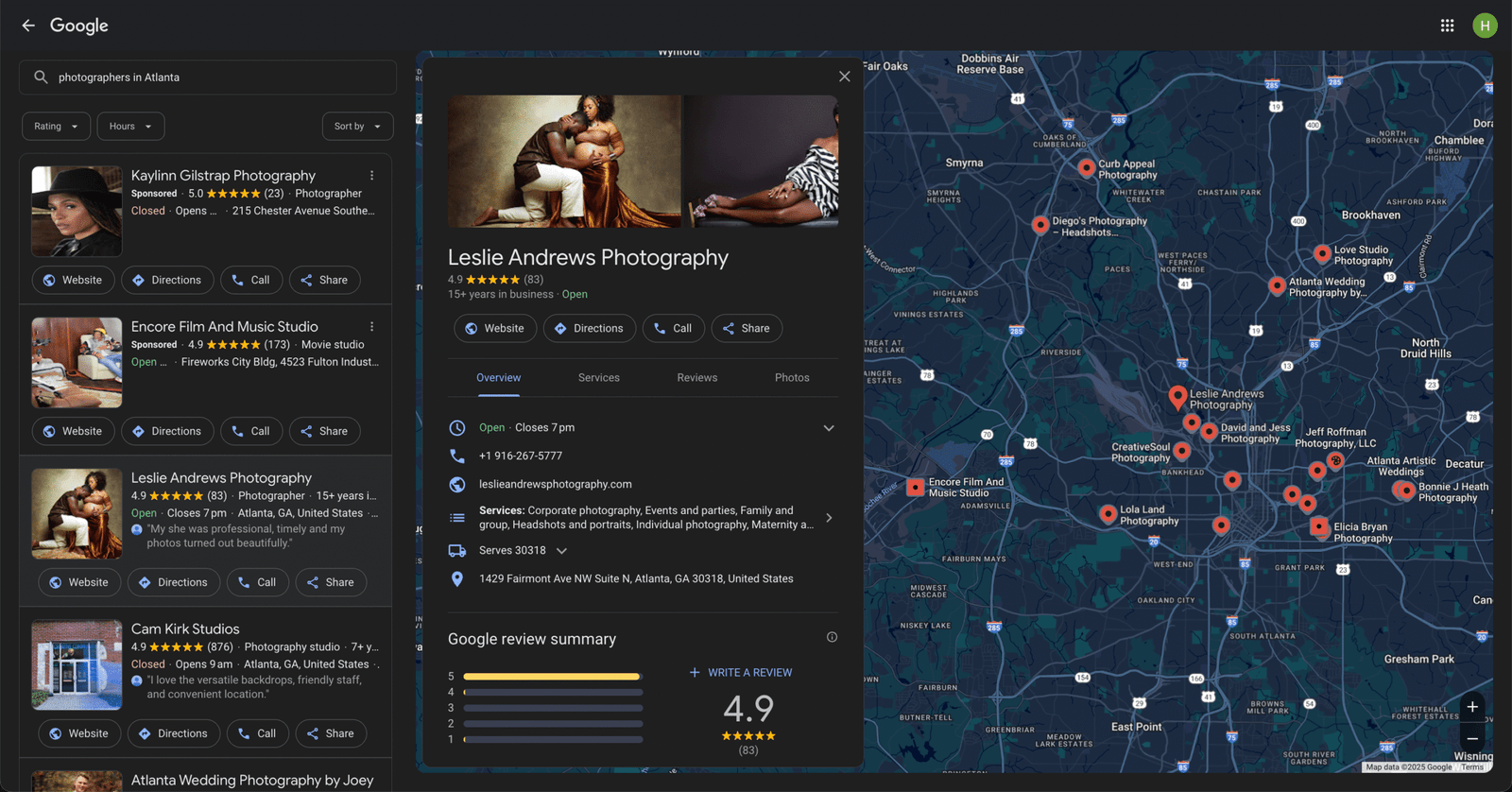Click the 4-star rating bar
This screenshot has height=792, width=1512.
(x=553, y=692)
